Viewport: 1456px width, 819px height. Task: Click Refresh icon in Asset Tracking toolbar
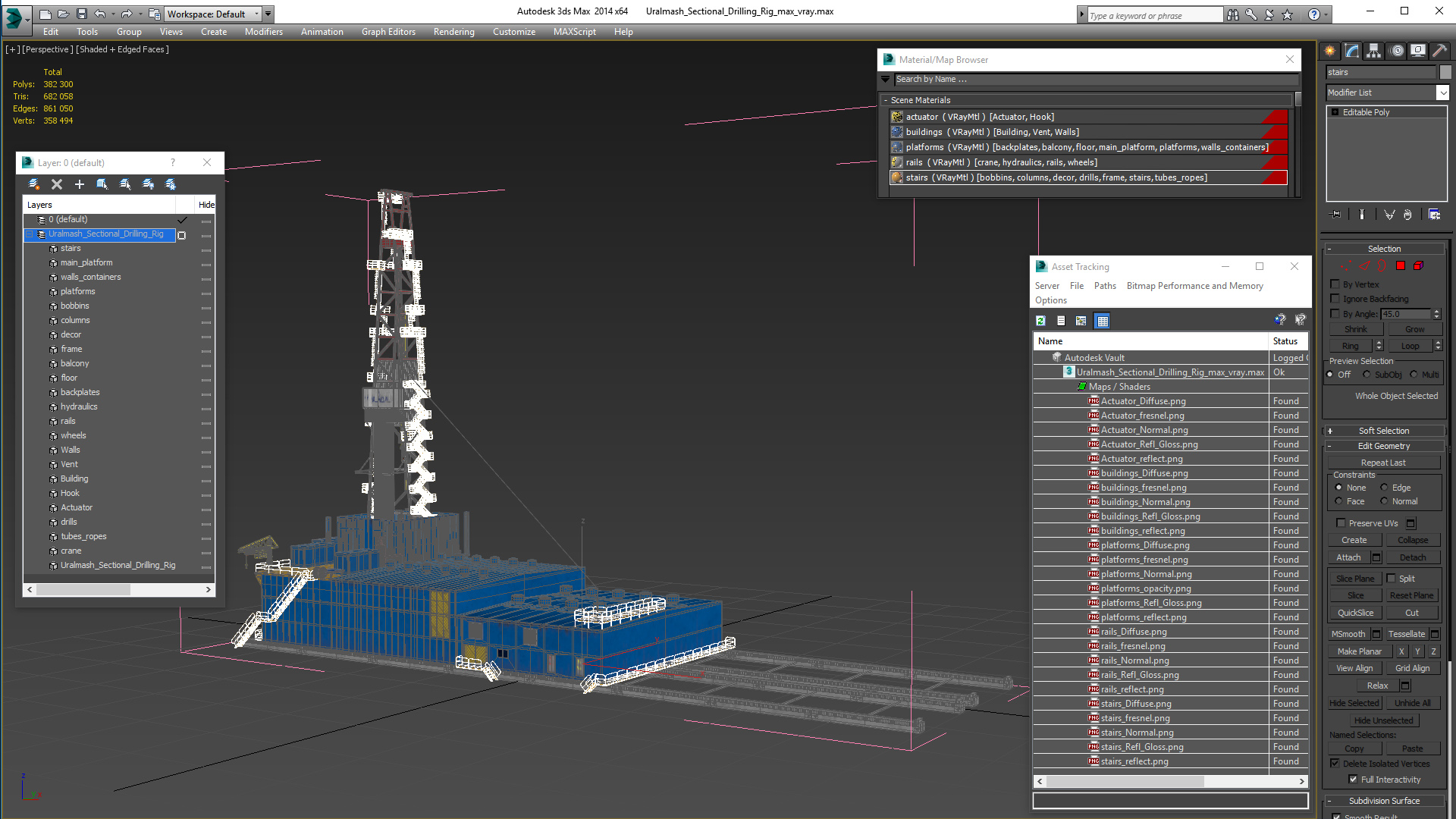point(1040,321)
